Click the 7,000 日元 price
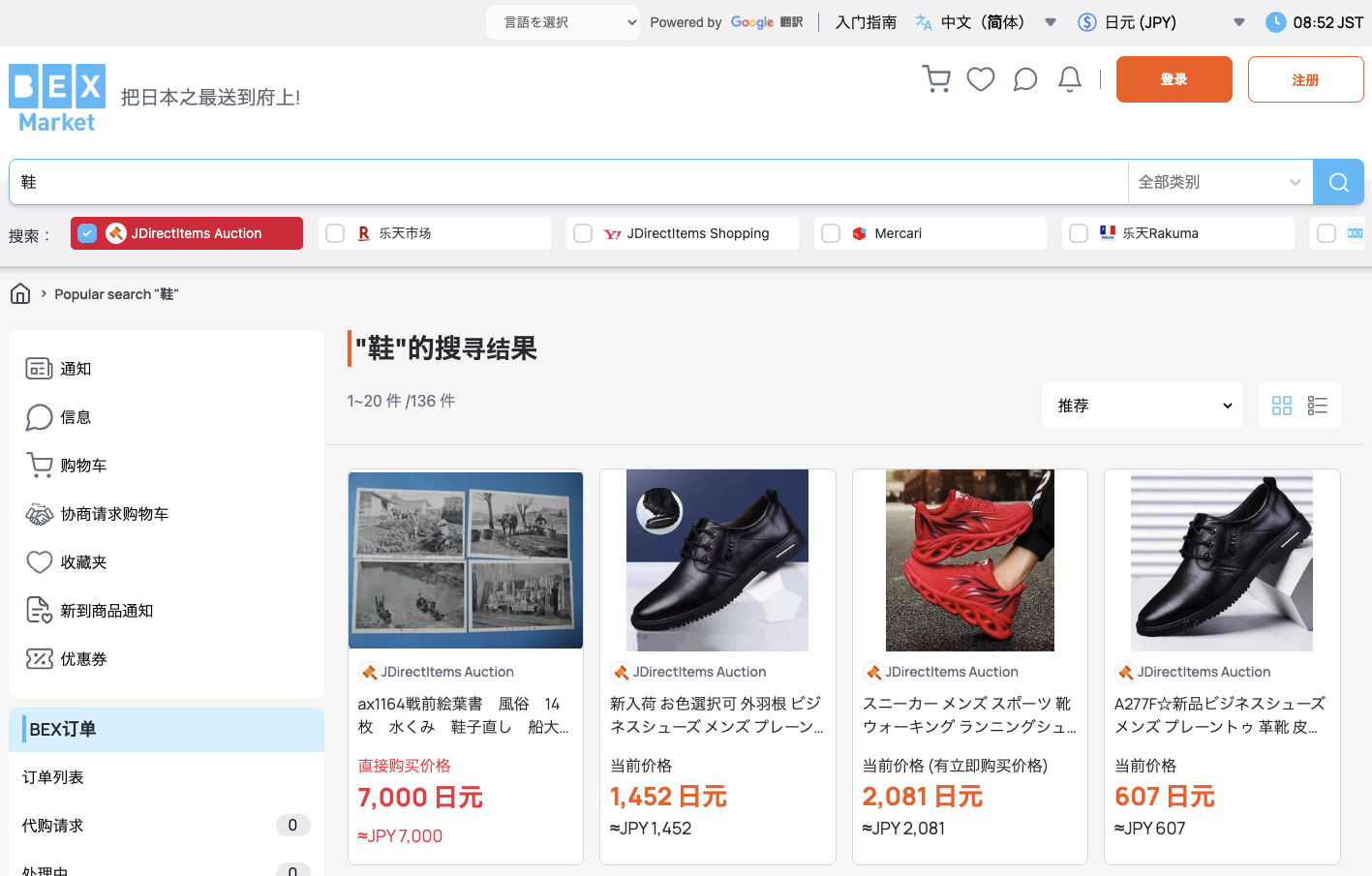This screenshot has height=876, width=1372. [420, 798]
